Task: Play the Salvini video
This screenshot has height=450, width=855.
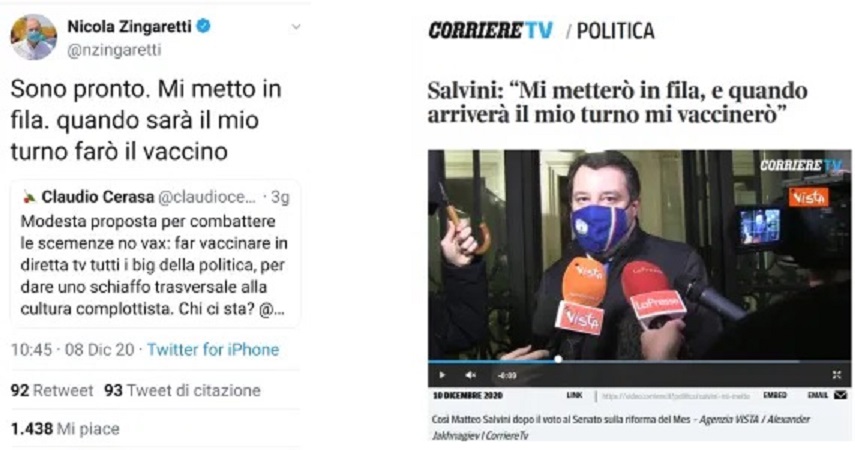Action: 442,375
